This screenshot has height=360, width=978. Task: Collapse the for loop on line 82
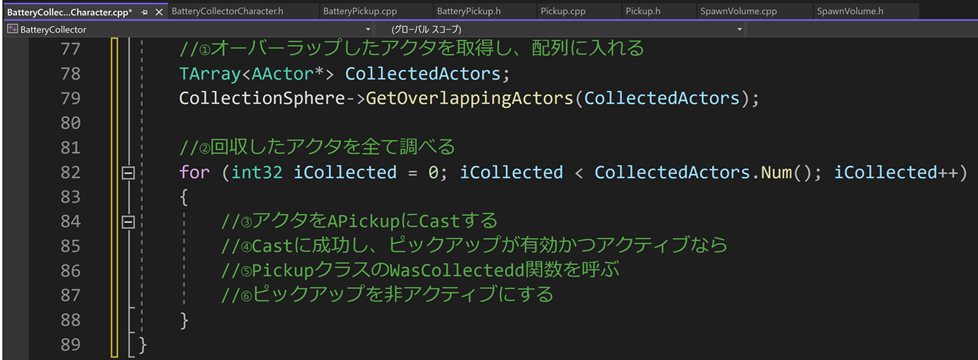[128, 173]
